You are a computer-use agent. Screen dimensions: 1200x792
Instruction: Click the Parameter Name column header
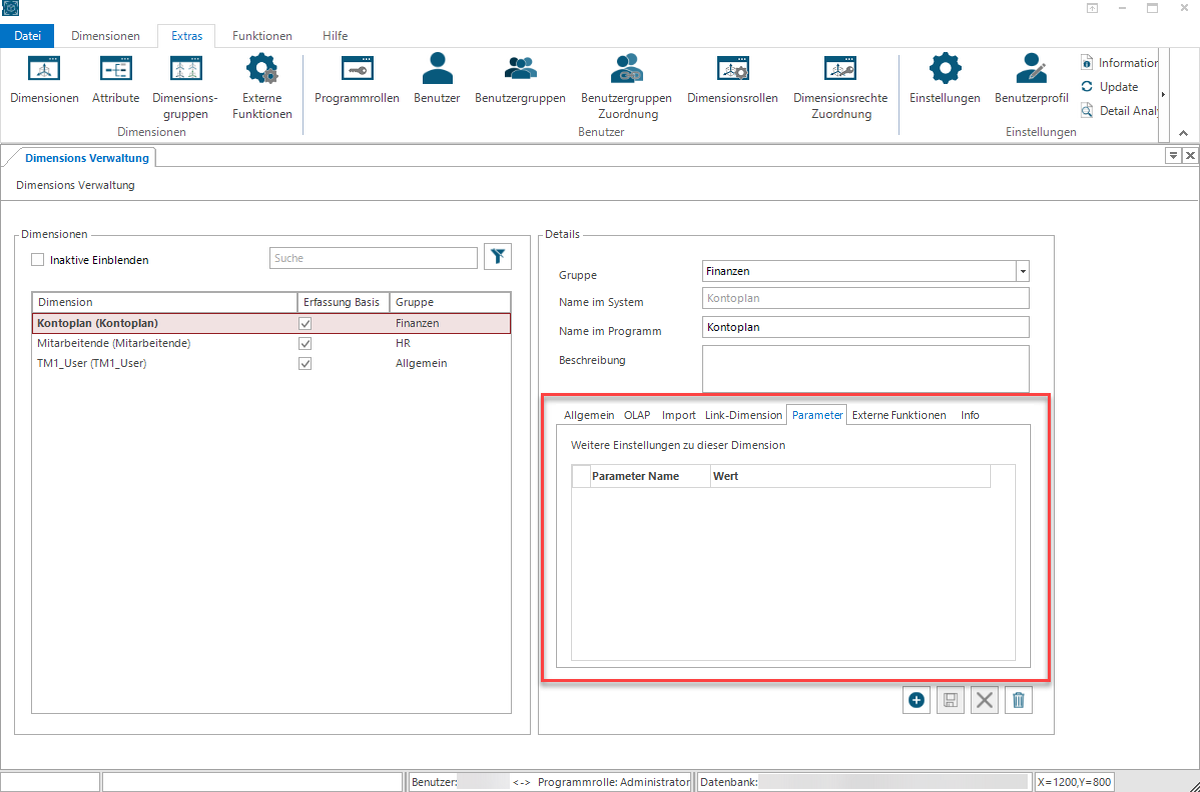(x=650, y=476)
